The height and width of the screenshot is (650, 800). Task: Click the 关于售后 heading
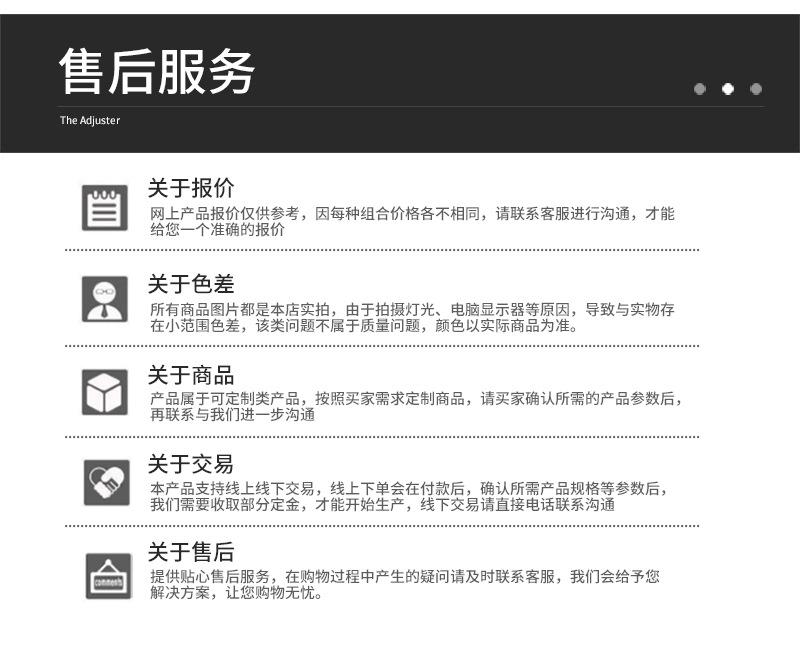[191, 552]
